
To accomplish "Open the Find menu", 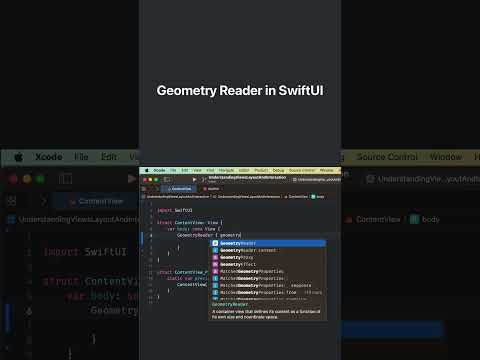I will (x=210, y=170).
